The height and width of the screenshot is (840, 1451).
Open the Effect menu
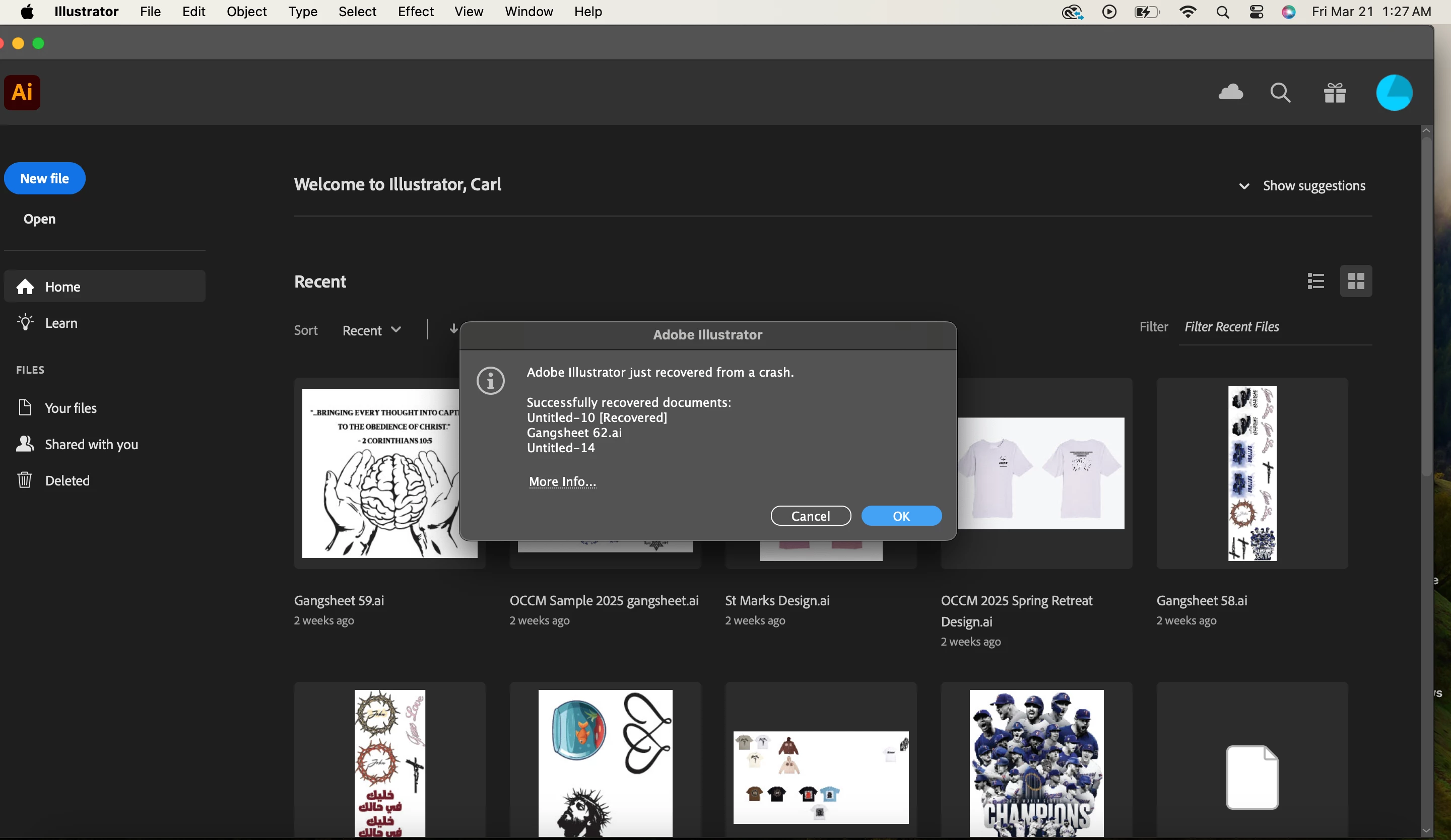coord(415,12)
